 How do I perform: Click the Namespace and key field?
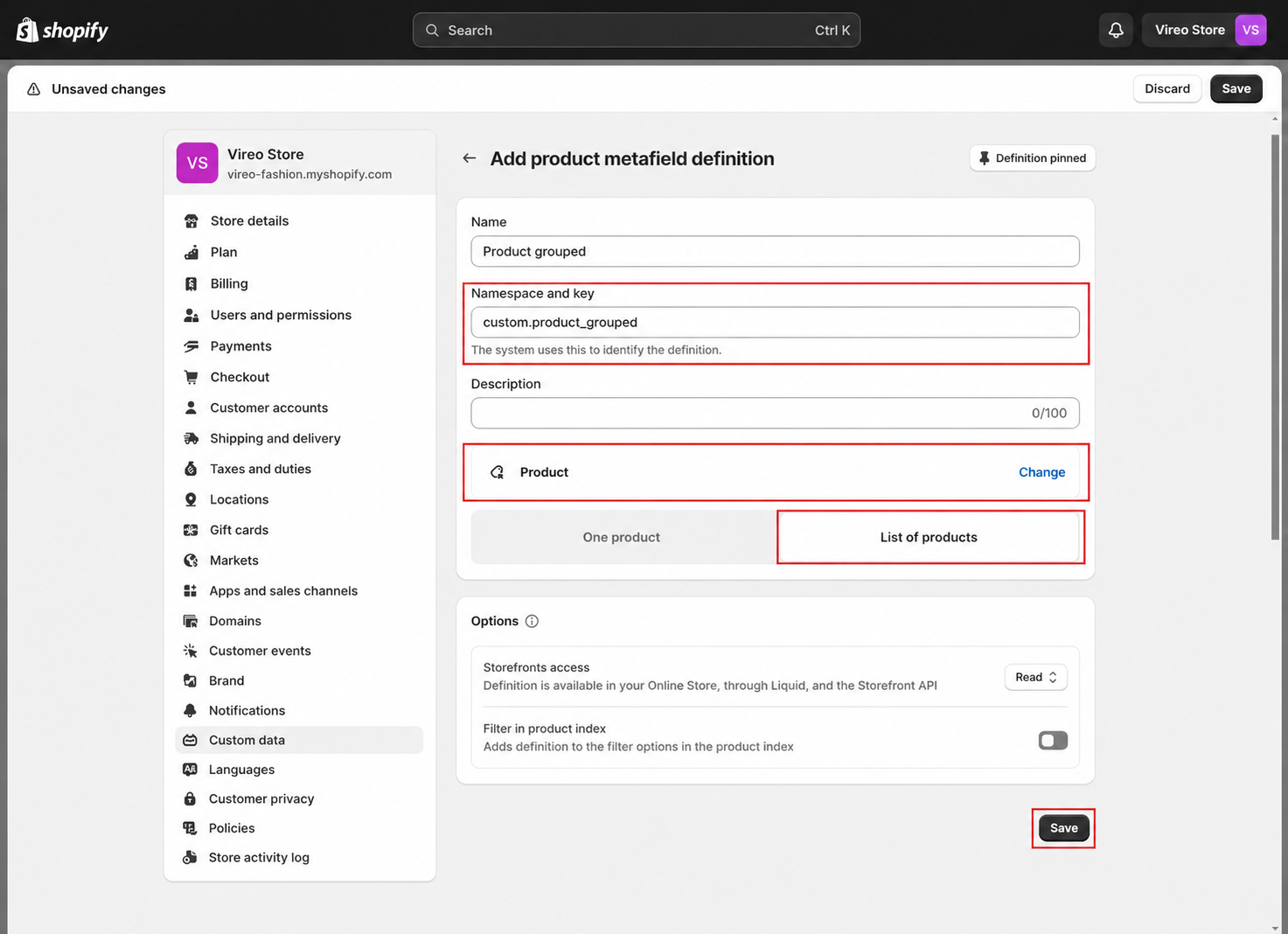[775, 322]
